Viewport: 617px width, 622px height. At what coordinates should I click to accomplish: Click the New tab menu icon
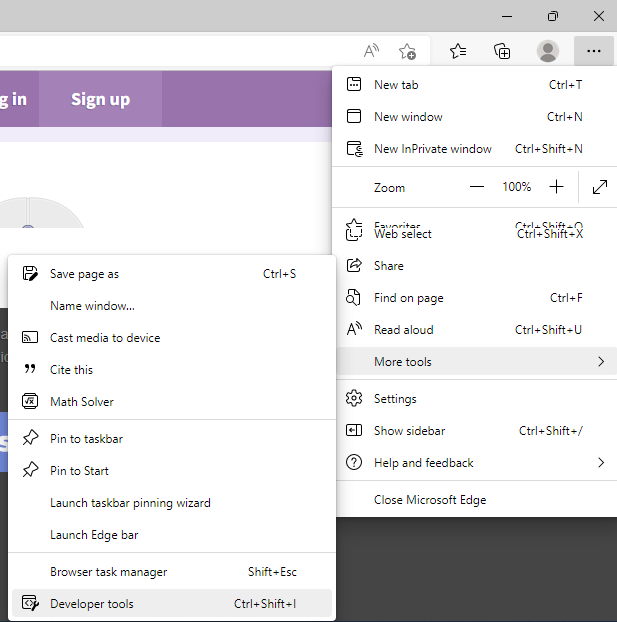pos(354,84)
